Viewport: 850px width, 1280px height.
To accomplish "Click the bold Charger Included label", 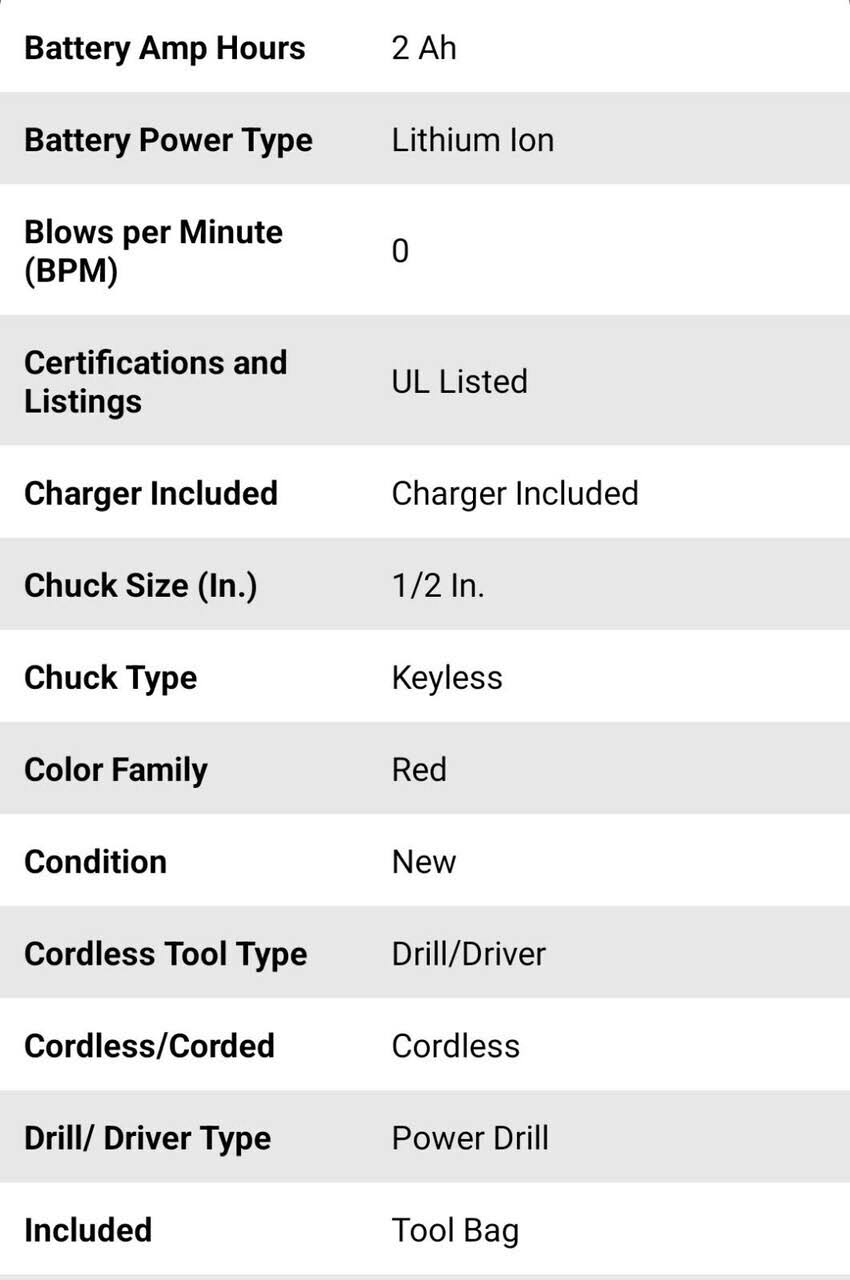I will (151, 493).
